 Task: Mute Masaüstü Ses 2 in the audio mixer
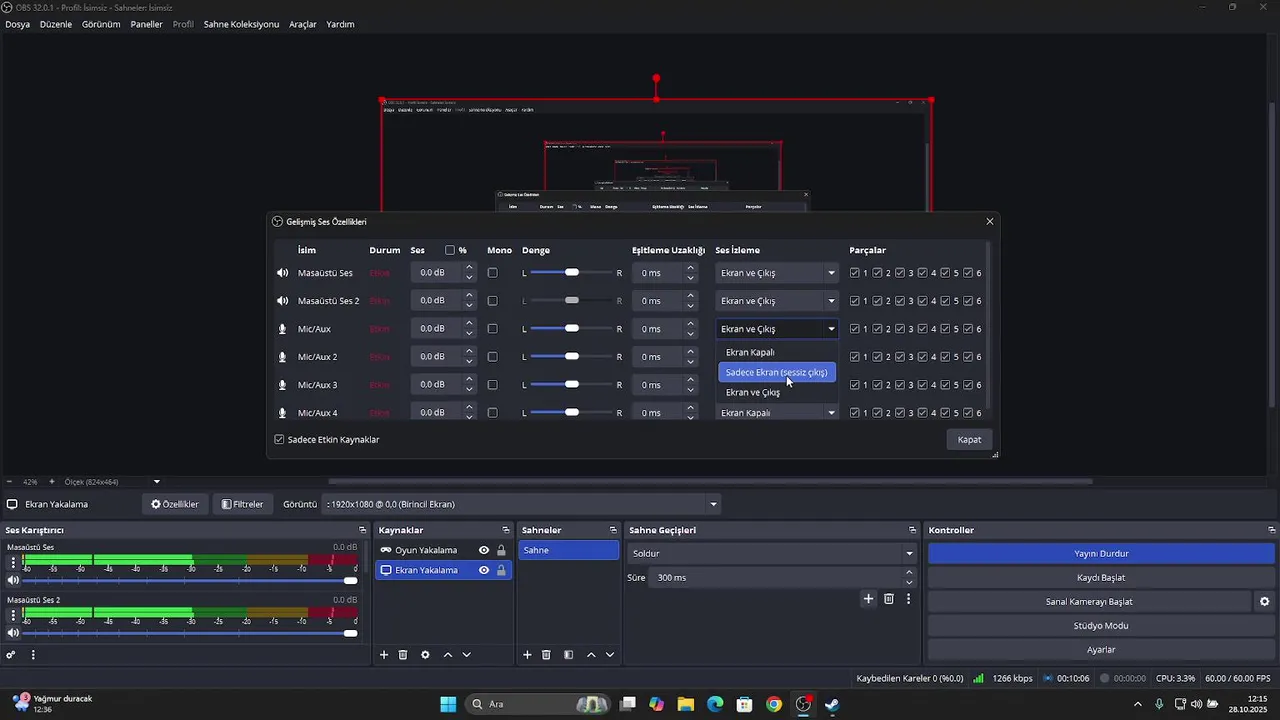(x=13, y=632)
